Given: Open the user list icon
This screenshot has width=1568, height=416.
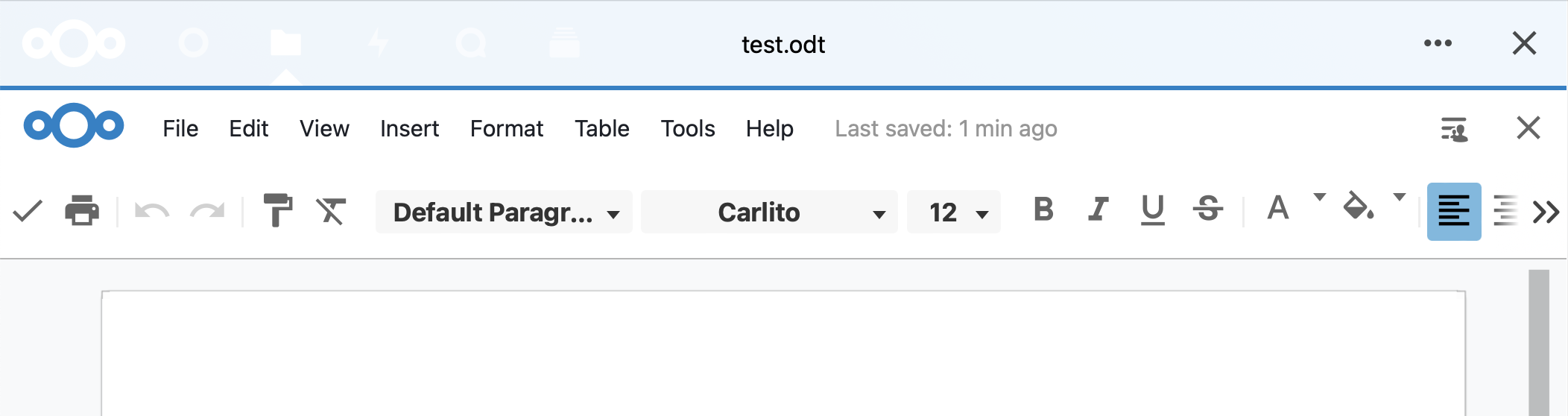Looking at the screenshot, I should tap(1453, 129).
